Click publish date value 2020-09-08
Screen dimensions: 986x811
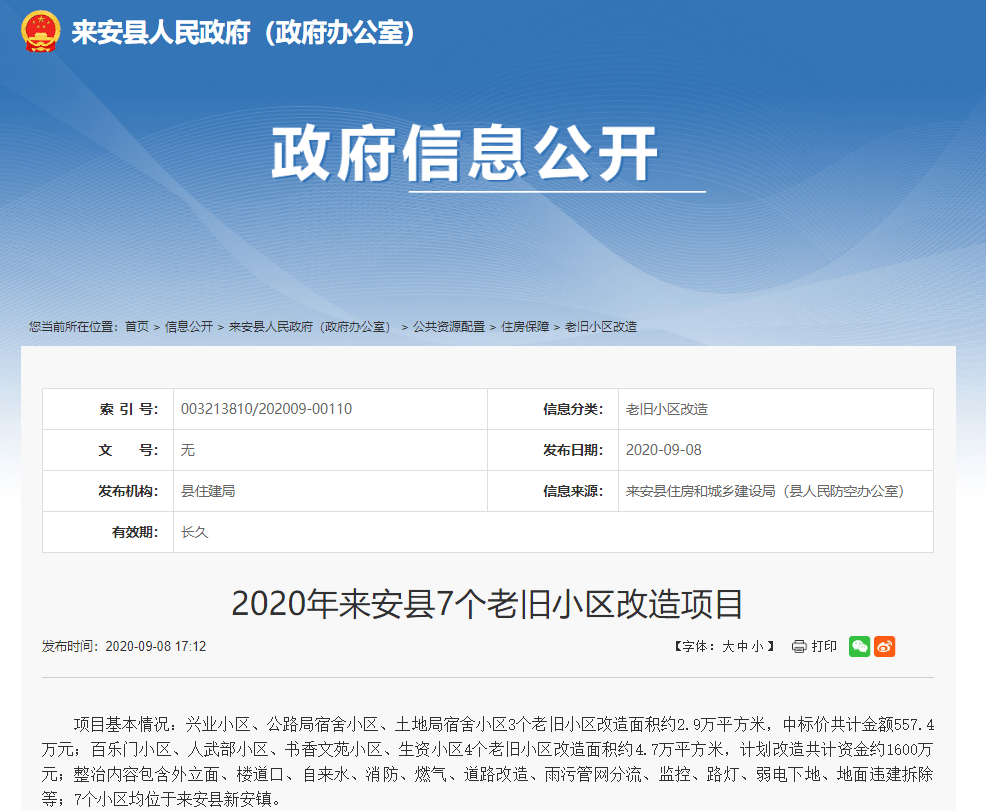click(663, 450)
